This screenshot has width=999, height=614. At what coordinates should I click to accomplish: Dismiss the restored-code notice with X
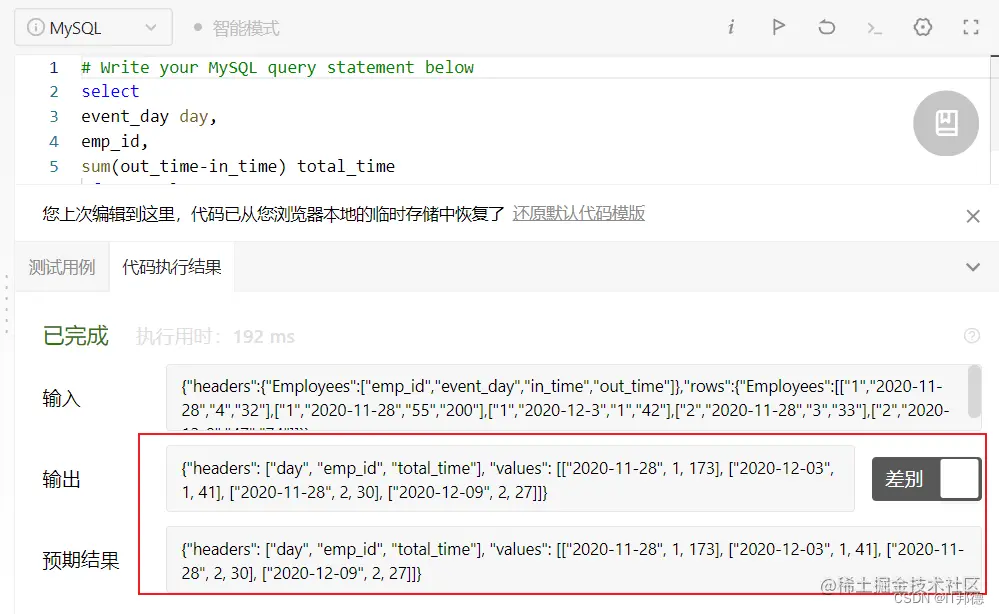pos(972,216)
